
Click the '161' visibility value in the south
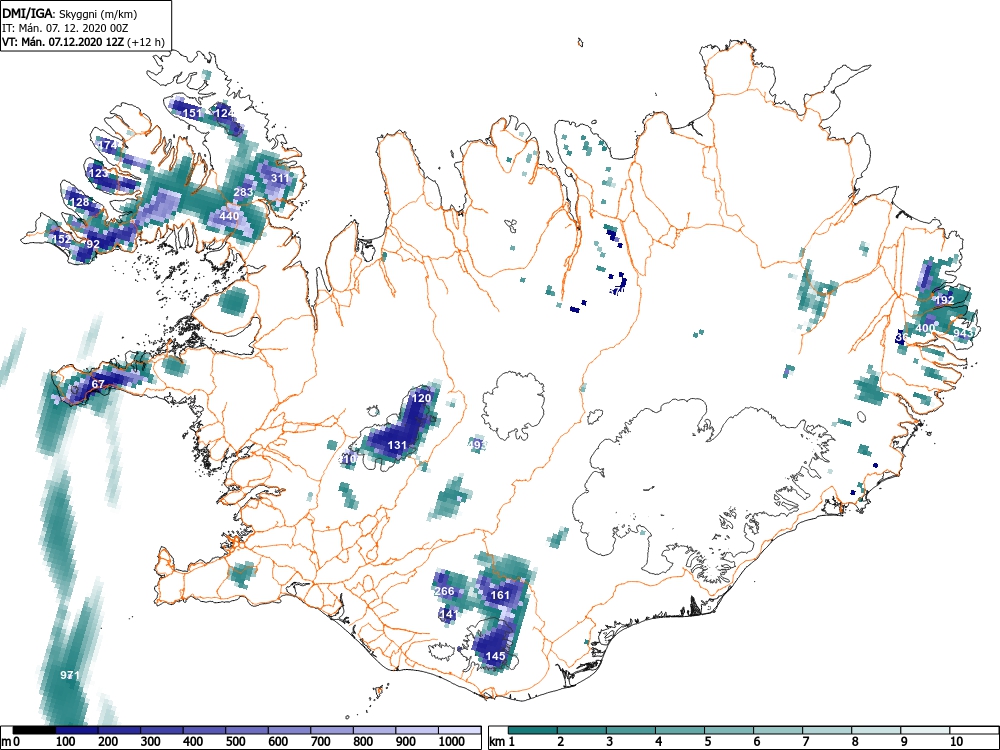500,595
